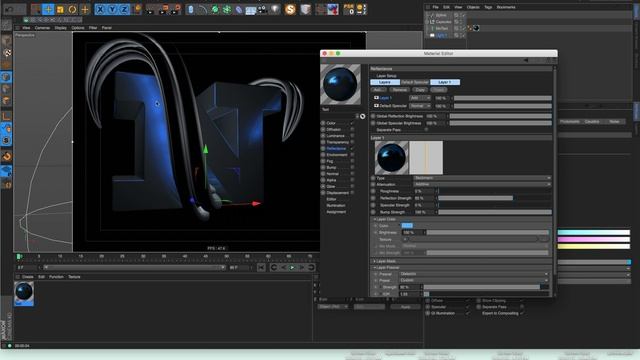Enable the Displacement channel checkbox
The width and height of the screenshot is (640, 360).
[352, 193]
